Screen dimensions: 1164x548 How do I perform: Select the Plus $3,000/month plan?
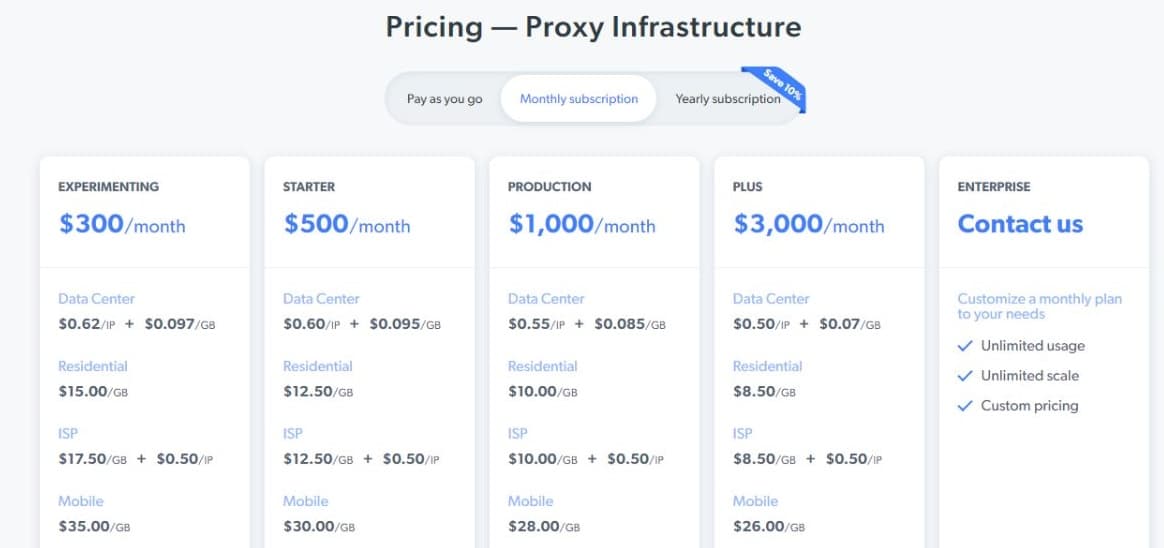point(808,224)
